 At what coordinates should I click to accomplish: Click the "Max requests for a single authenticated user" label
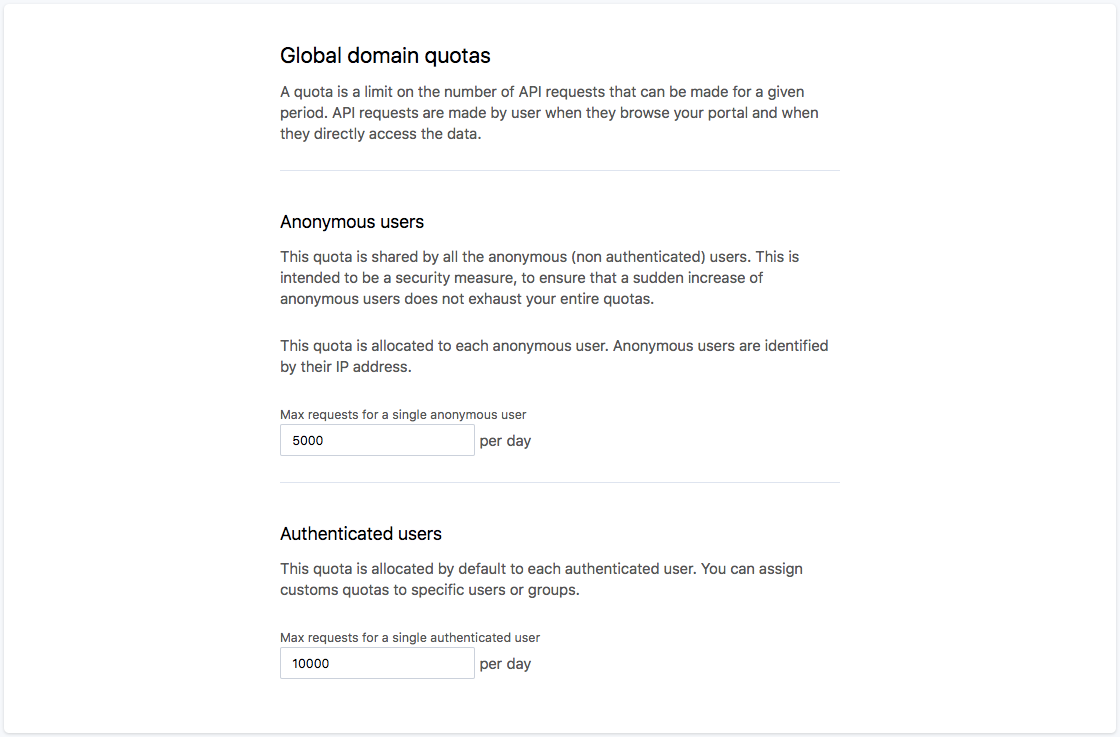pos(410,637)
